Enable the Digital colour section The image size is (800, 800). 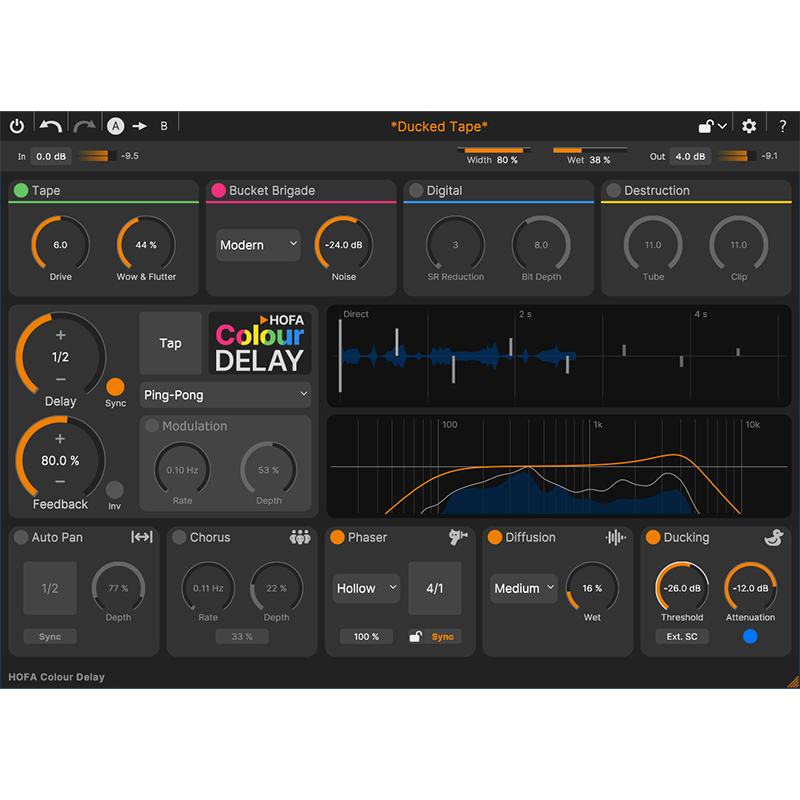coord(415,190)
